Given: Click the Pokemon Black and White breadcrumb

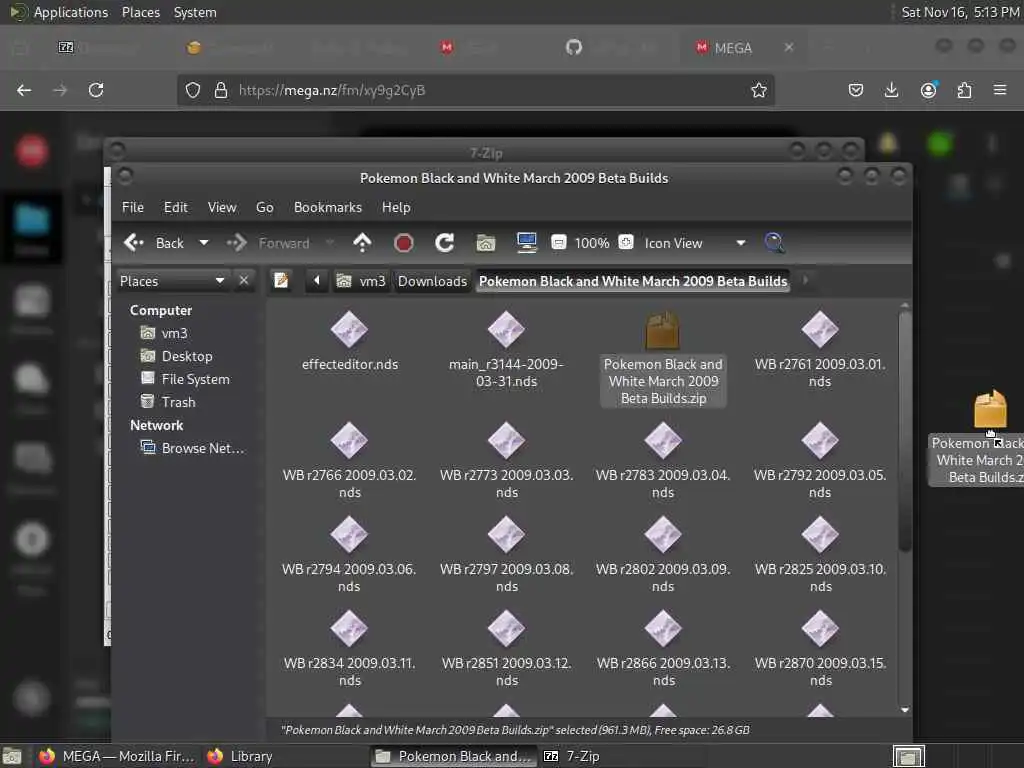Looking at the screenshot, I should pyautogui.click(x=633, y=281).
